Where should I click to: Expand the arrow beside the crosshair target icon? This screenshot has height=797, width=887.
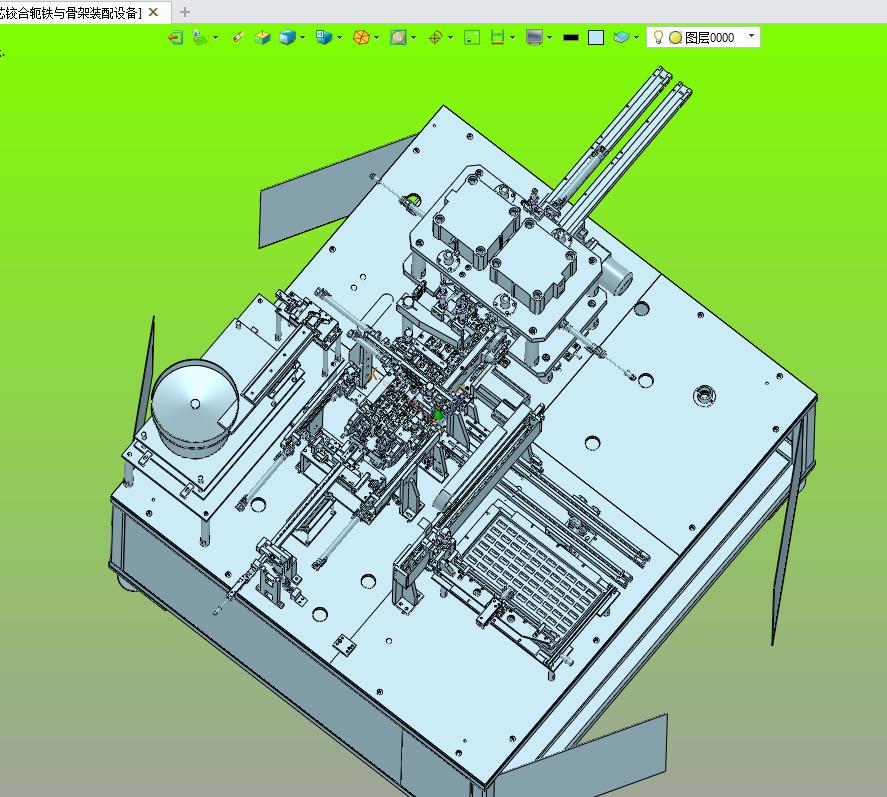pos(450,38)
